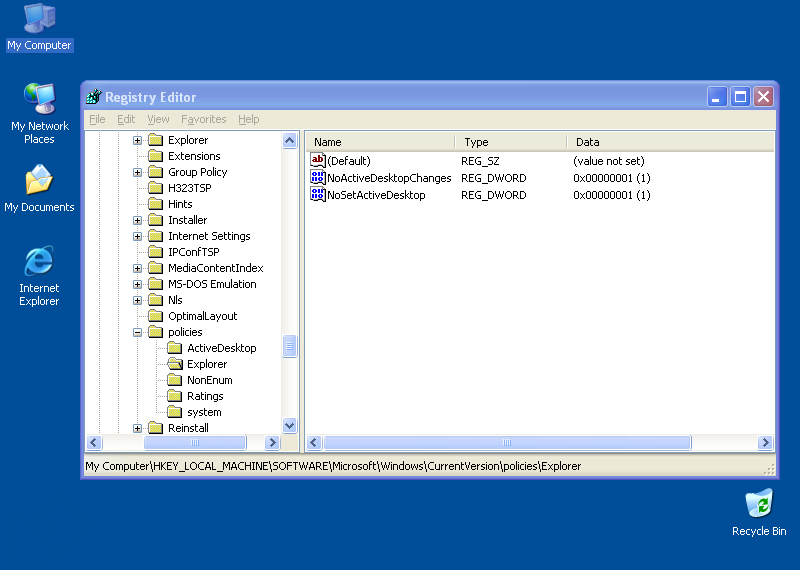Image resolution: width=800 pixels, height=570 pixels.
Task: Open the Edit menu
Action: (126, 119)
